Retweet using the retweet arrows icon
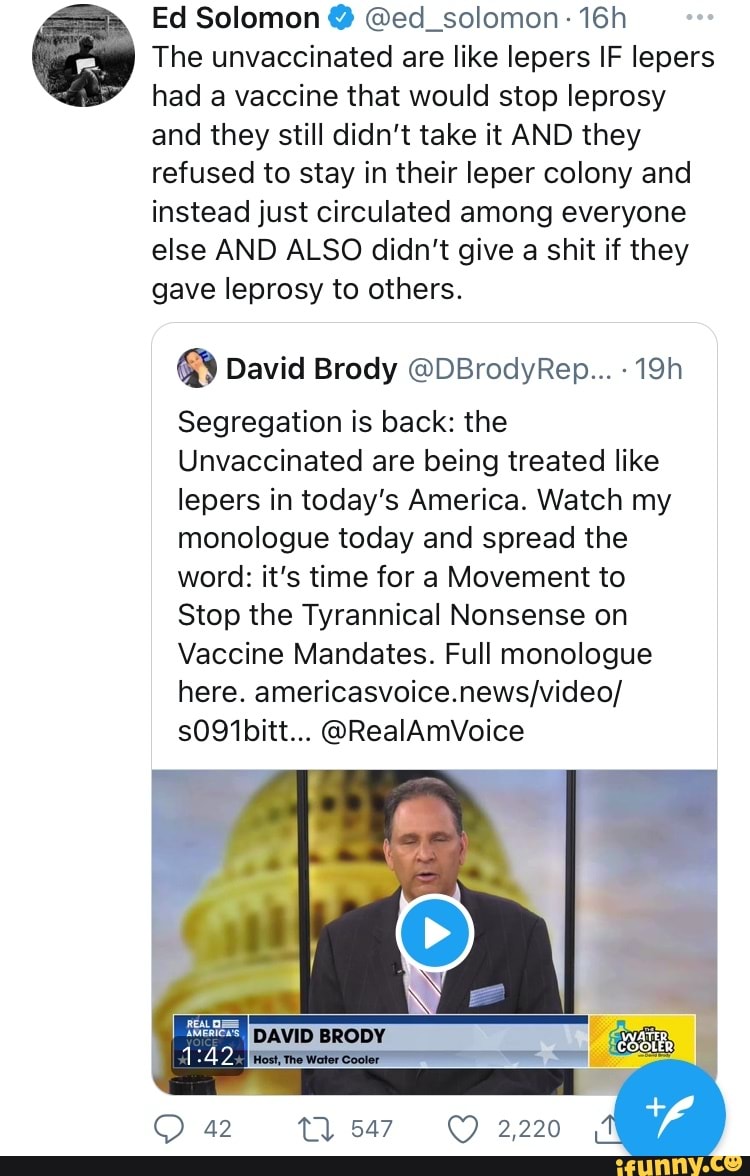 pos(311,1129)
